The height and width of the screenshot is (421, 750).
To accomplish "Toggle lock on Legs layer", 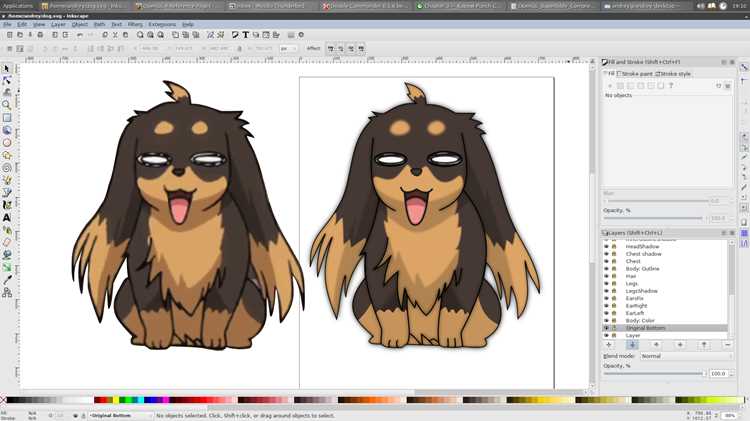I will click(614, 283).
